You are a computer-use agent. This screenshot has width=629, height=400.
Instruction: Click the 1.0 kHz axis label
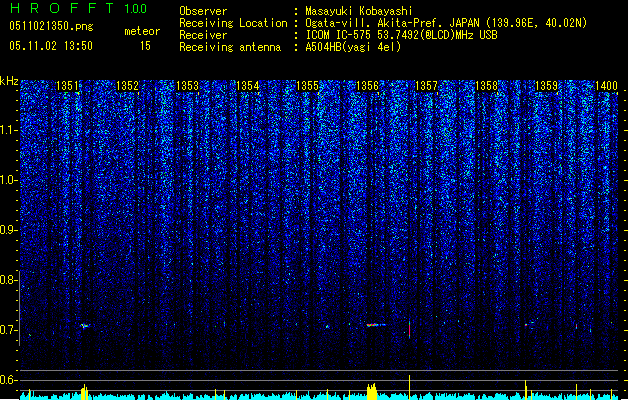pos(9,180)
